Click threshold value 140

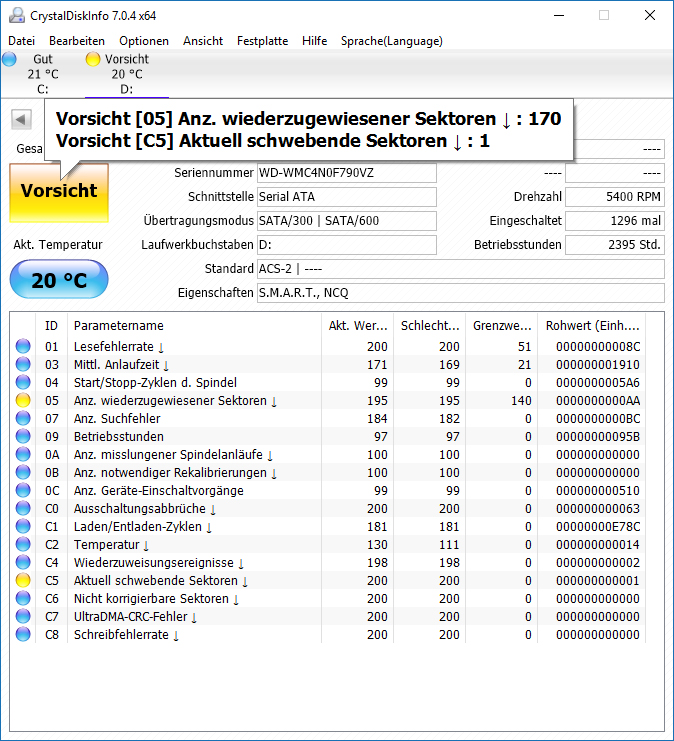click(x=521, y=401)
